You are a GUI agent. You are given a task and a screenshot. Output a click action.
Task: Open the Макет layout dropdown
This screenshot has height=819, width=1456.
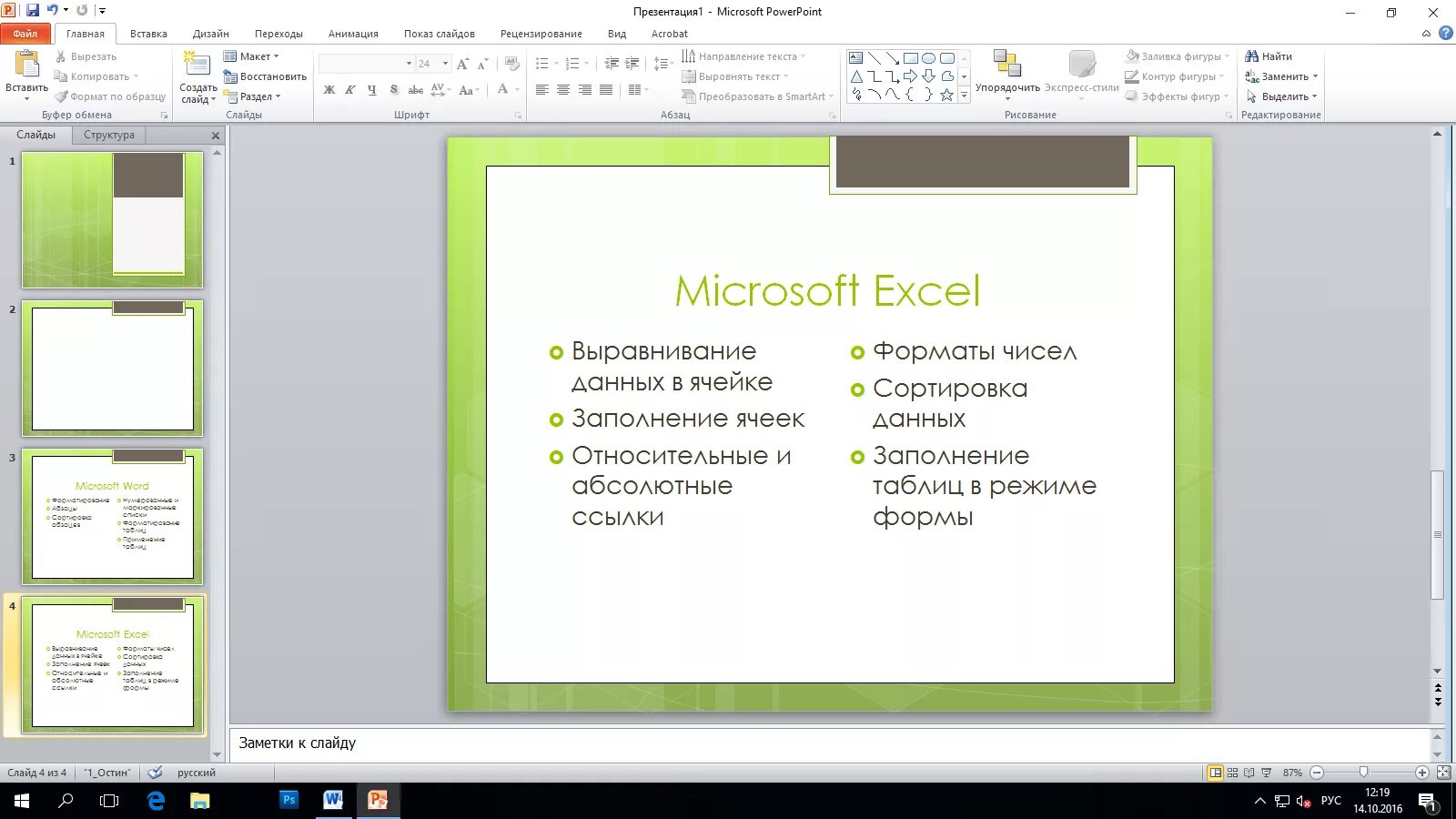(x=252, y=56)
